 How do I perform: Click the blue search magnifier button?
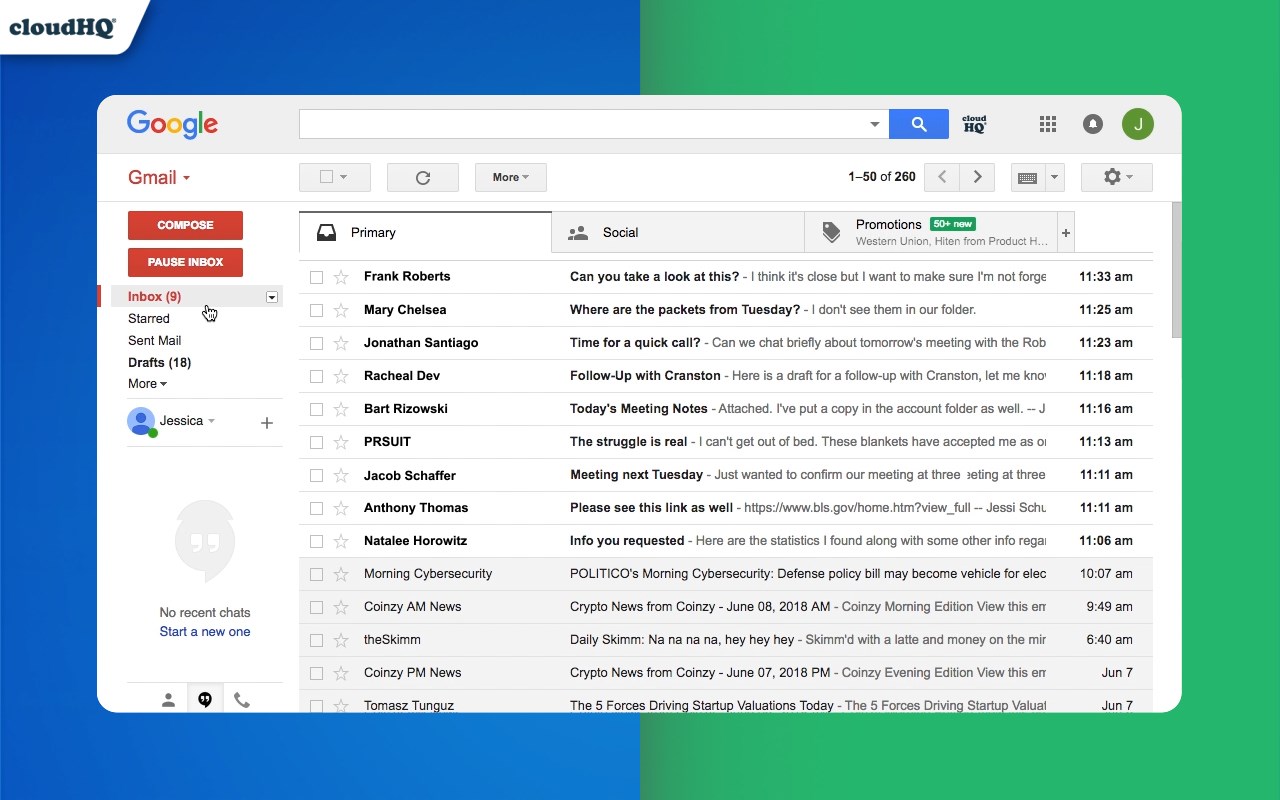(918, 124)
